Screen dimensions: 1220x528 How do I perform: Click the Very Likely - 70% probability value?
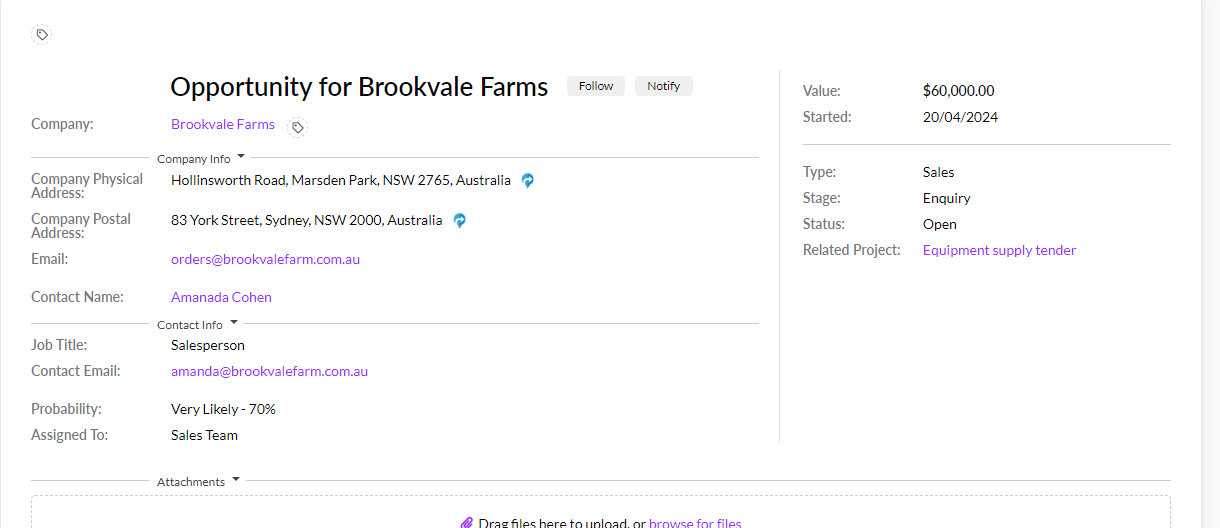tap(223, 409)
